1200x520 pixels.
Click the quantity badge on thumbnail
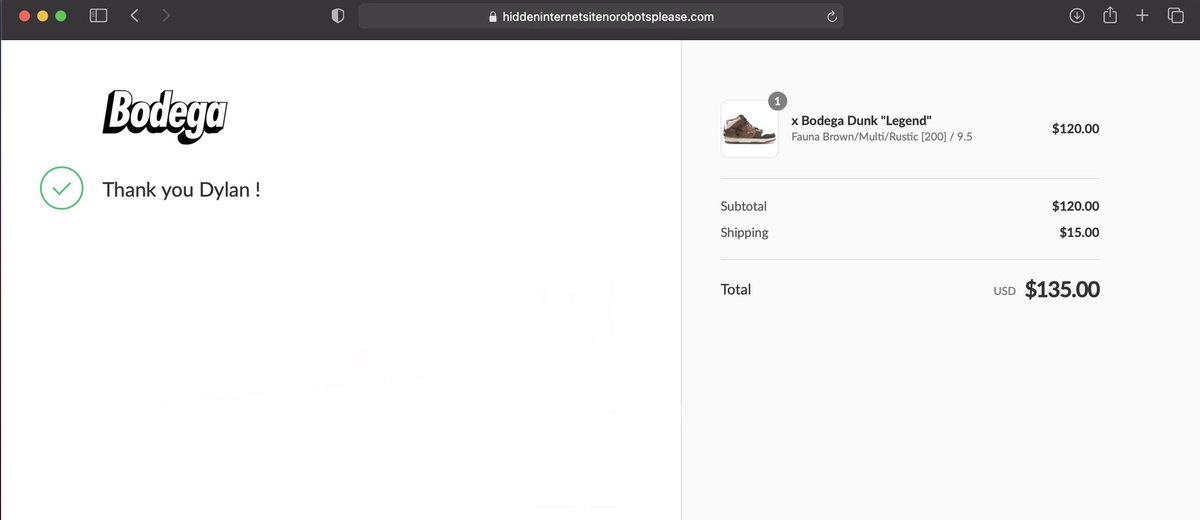[778, 101]
